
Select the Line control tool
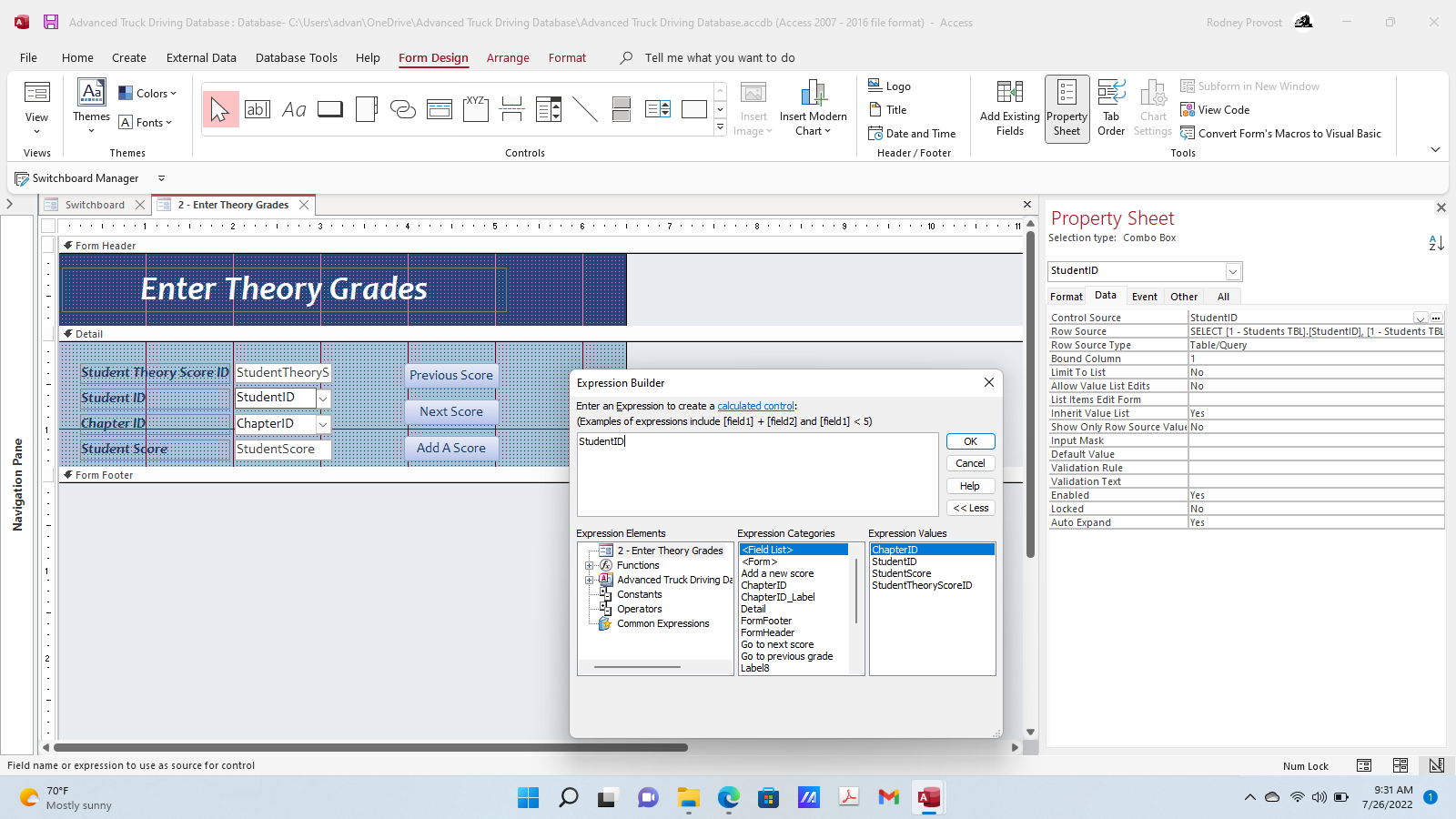pos(585,109)
